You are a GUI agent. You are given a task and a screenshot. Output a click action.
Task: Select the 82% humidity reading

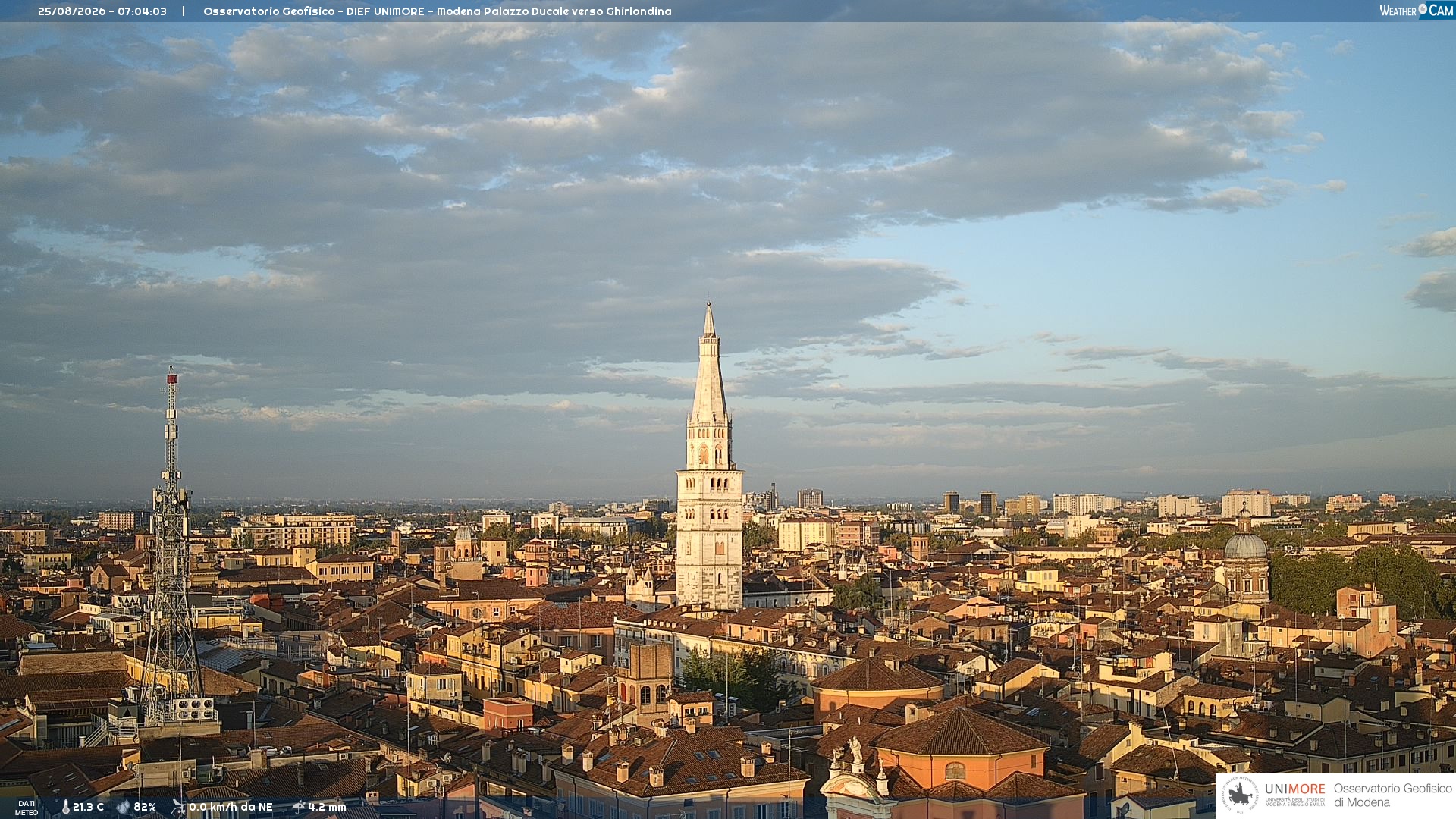(x=145, y=807)
